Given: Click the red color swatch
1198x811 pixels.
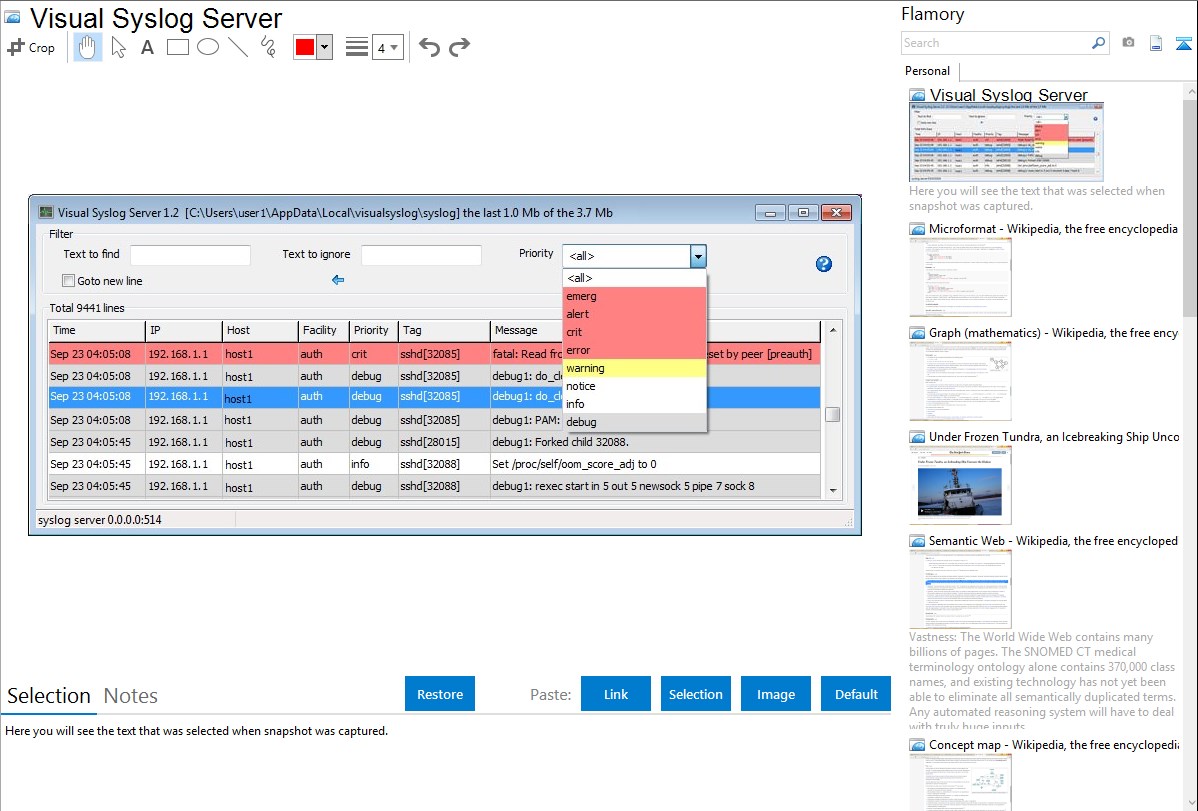Looking at the screenshot, I should point(305,47).
